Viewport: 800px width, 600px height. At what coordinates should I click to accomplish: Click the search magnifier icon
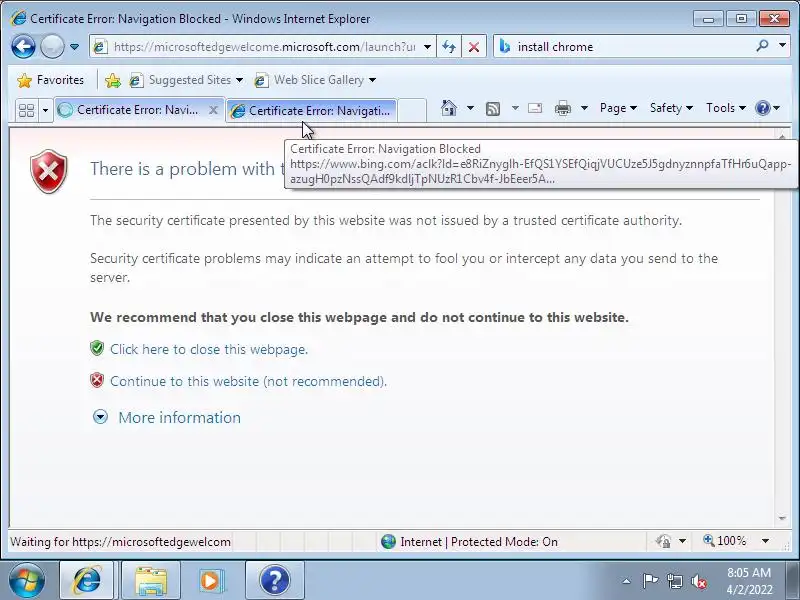coord(762,46)
